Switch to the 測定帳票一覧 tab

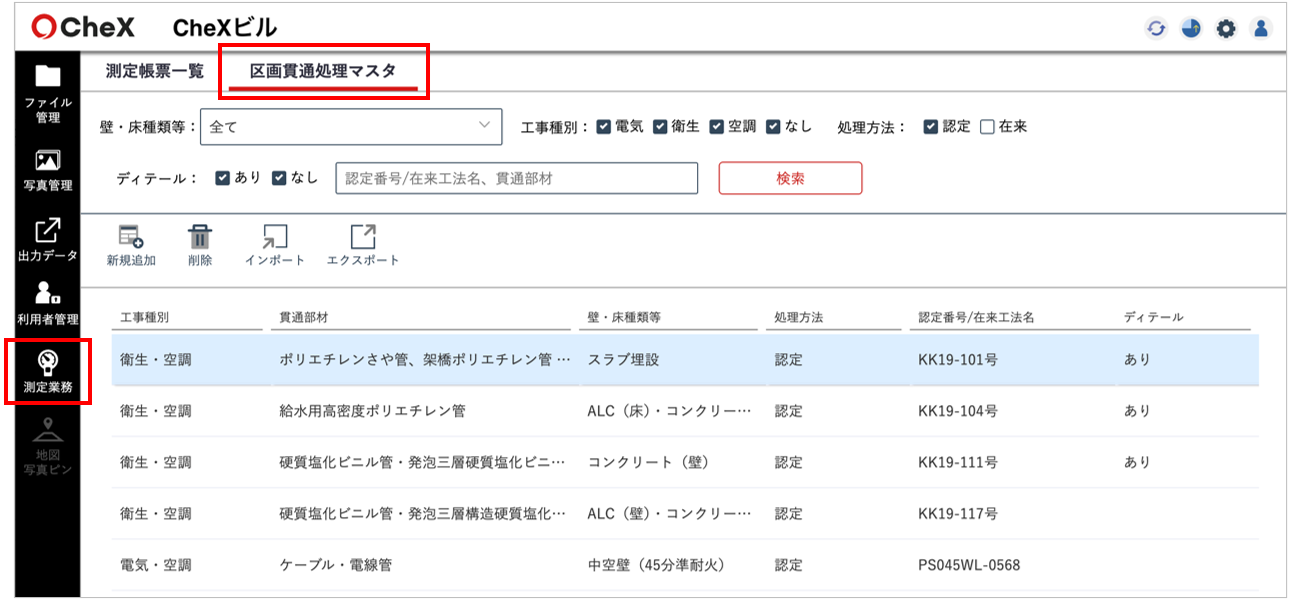click(x=155, y=72)
